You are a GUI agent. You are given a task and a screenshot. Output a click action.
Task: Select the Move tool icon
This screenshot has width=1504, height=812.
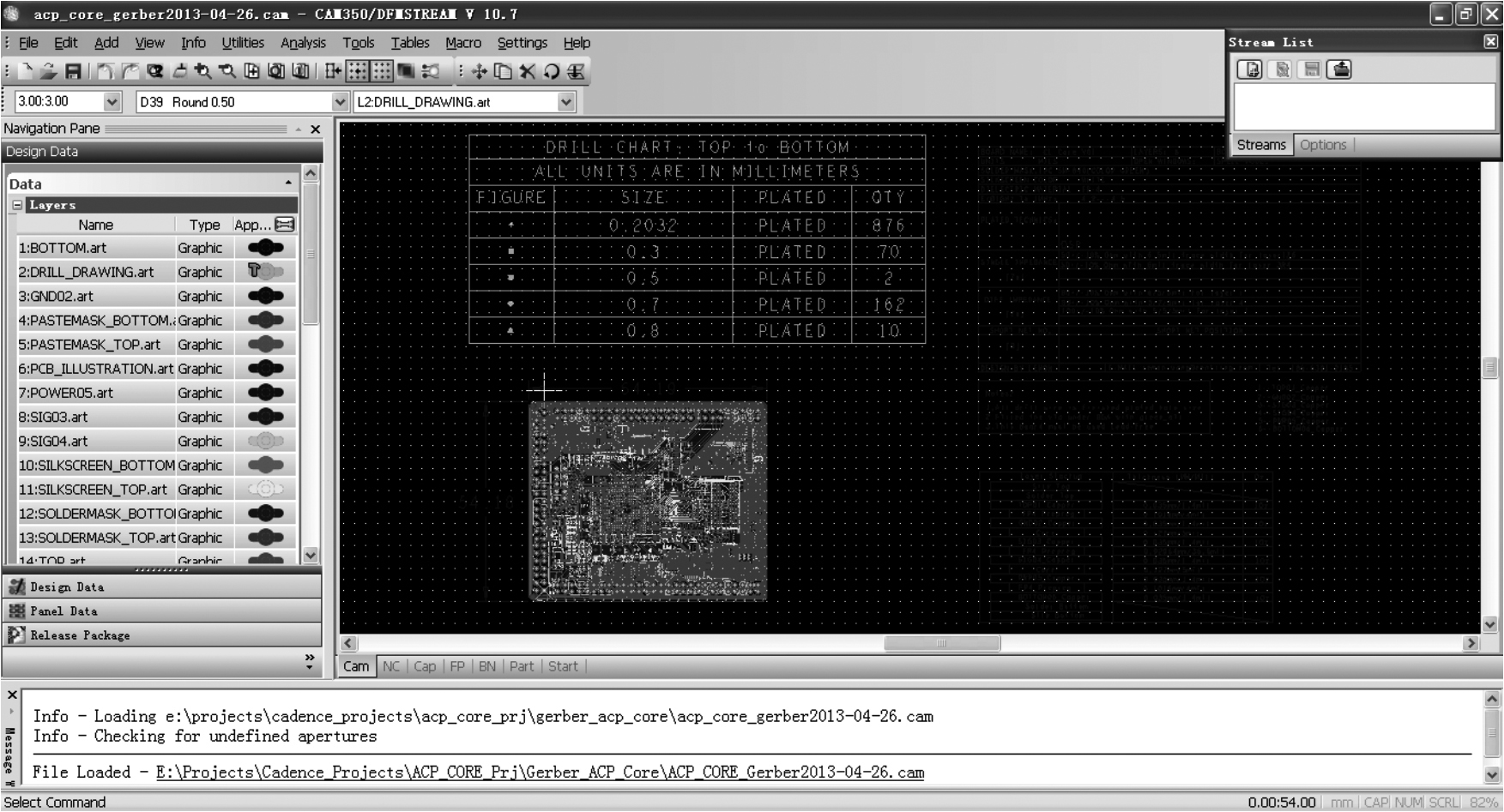pos(479,72)
